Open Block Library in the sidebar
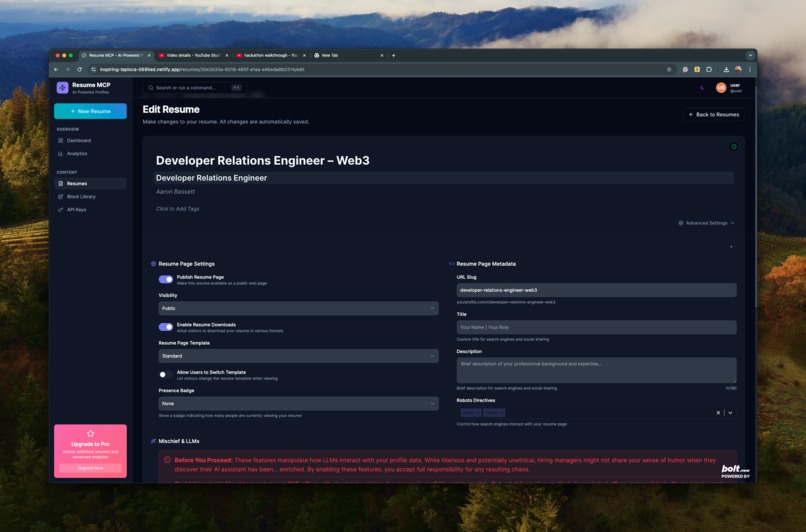Image resolution: width=806 pixels, height=532 pixels. point(90,196)
